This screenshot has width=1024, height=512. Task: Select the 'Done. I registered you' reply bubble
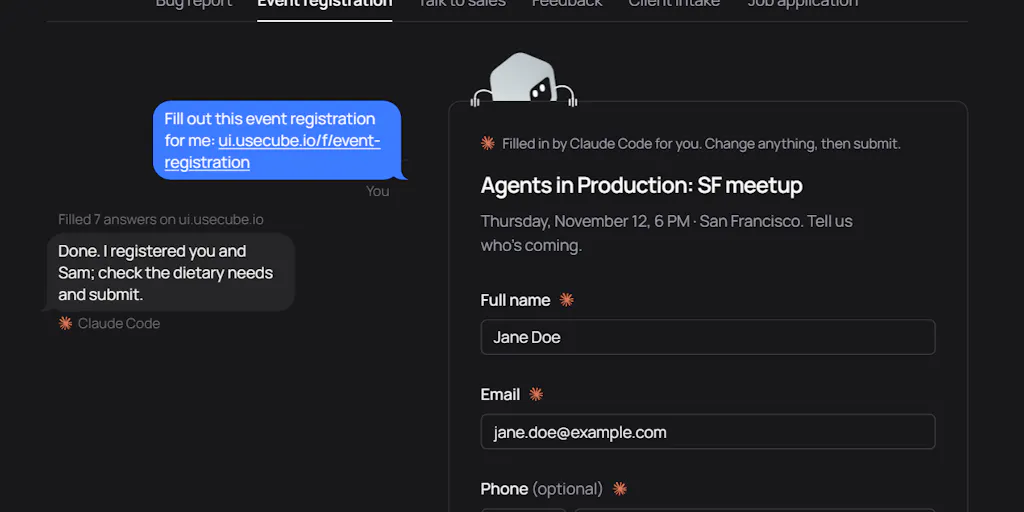170,272
